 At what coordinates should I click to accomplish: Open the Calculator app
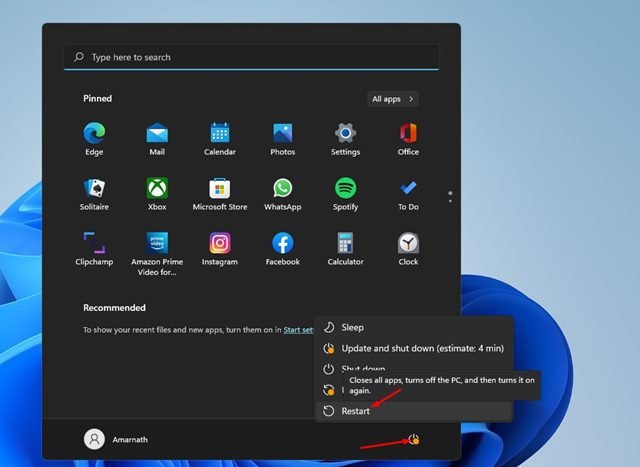point(345,249)
